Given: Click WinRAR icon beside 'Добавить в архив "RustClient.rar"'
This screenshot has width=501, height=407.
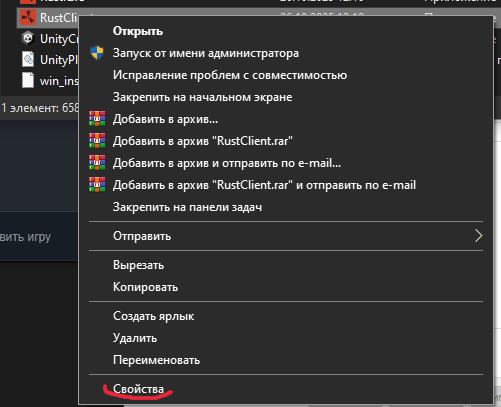Looking at the screenshot, I should [97, 140].
